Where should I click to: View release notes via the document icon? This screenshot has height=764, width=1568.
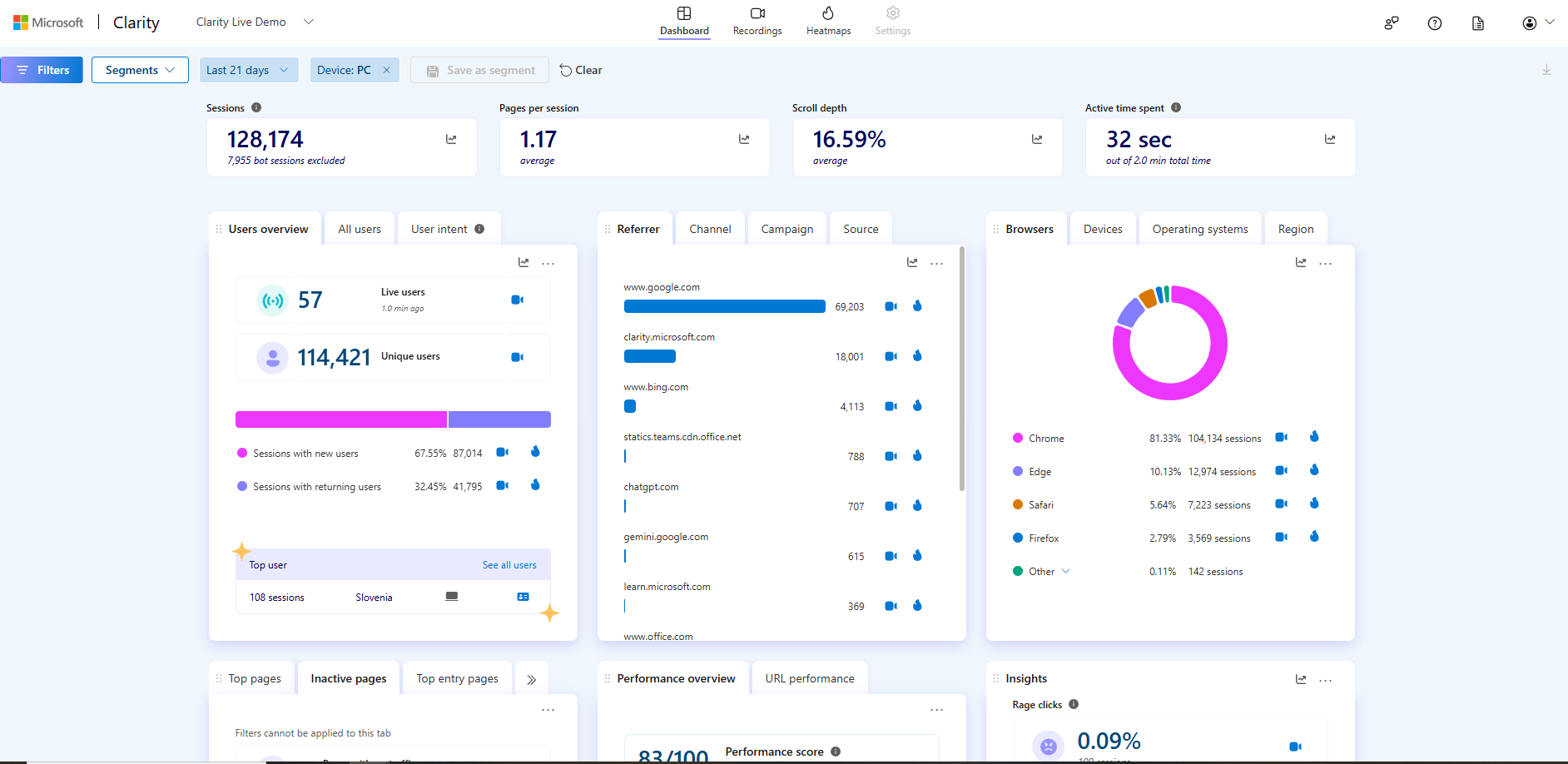click(x=1477, y=23)
